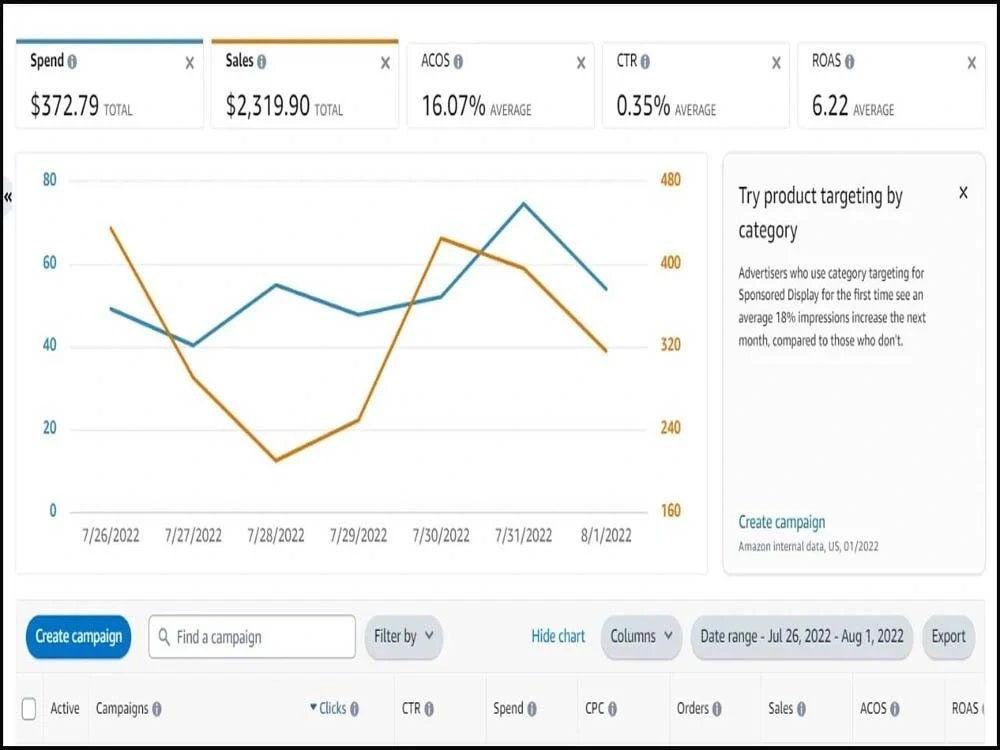The image size is (1000, 750).
Task: Sort by the Active column header
Action: pyautogui.click(x=65, y=709)
